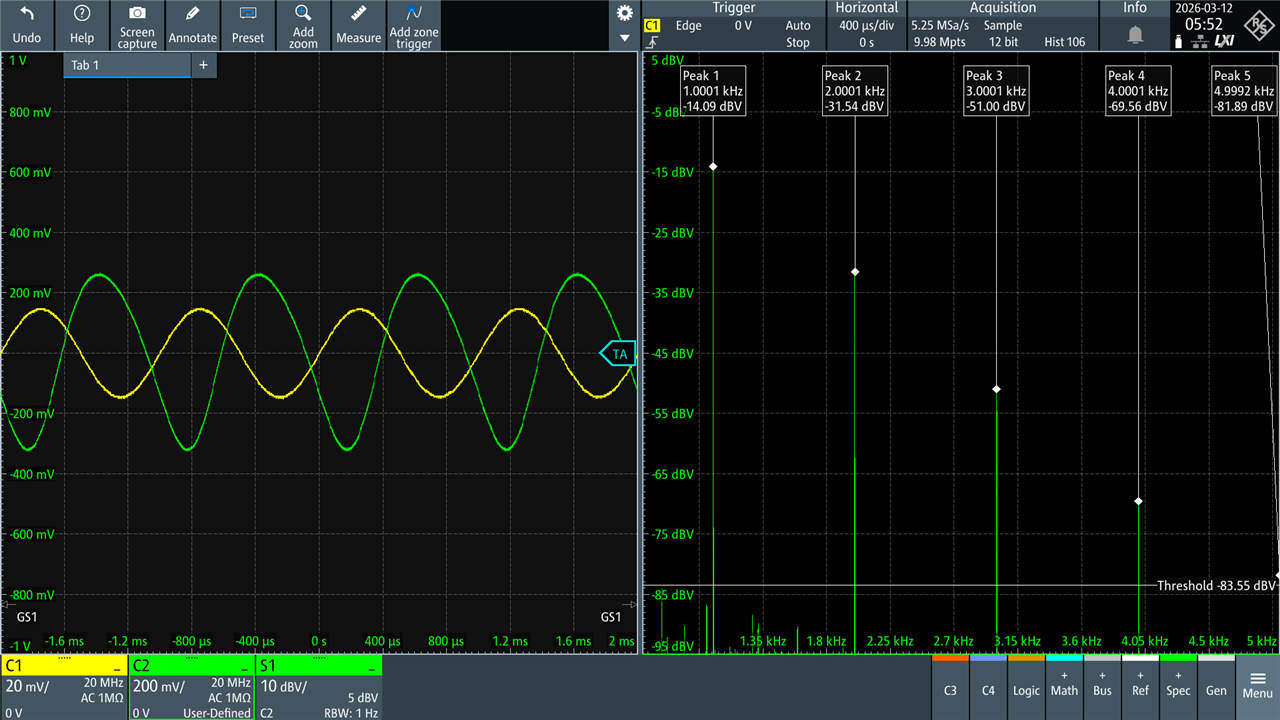Image resolution: width=1280 pixels, height=720 pixels.
Task: Open notifications bell under Info
Action: coord(1135,35)
